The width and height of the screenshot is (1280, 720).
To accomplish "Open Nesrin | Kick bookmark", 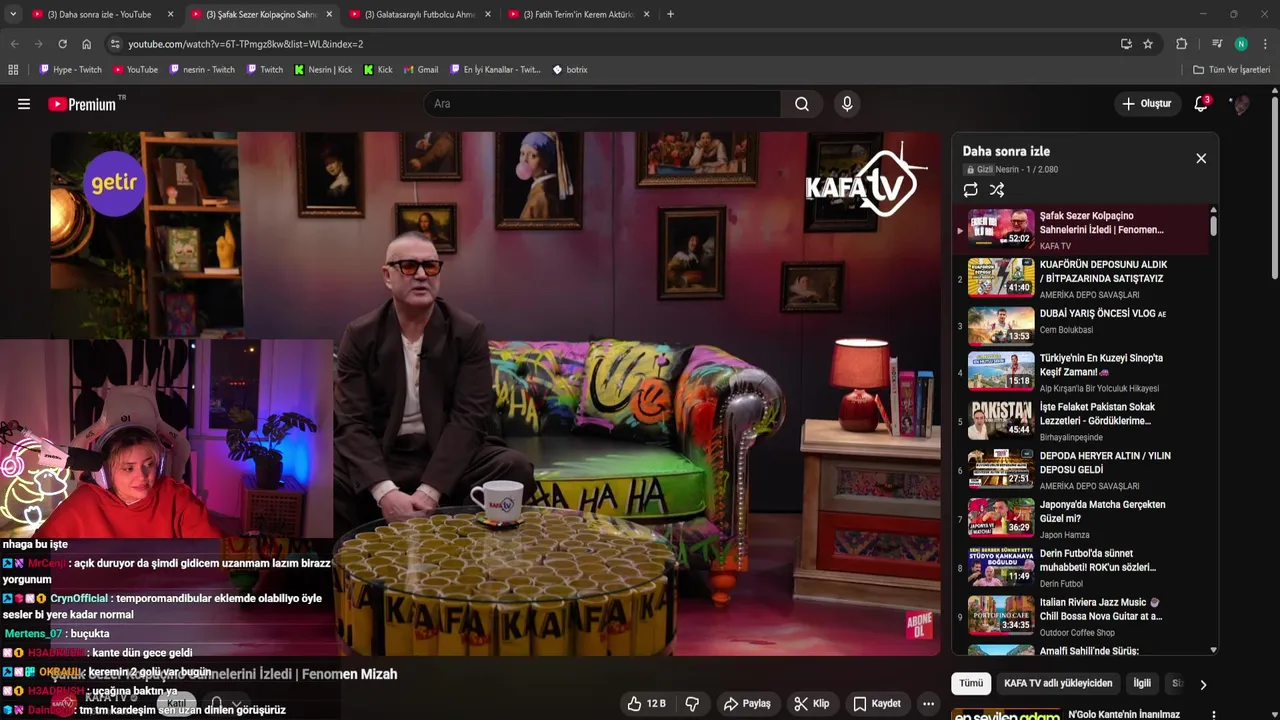I will (x=323, y=70).
